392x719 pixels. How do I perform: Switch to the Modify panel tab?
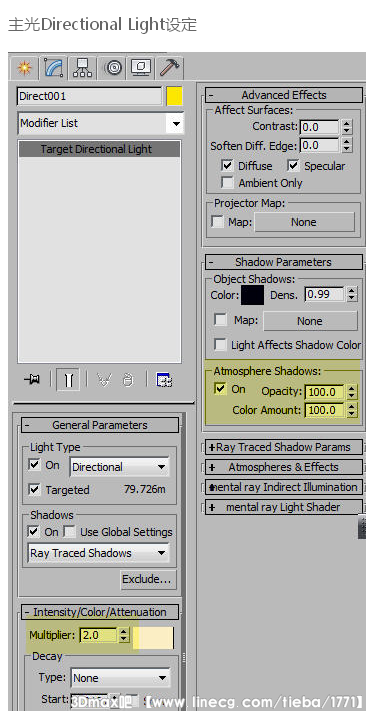coord(54,68)
